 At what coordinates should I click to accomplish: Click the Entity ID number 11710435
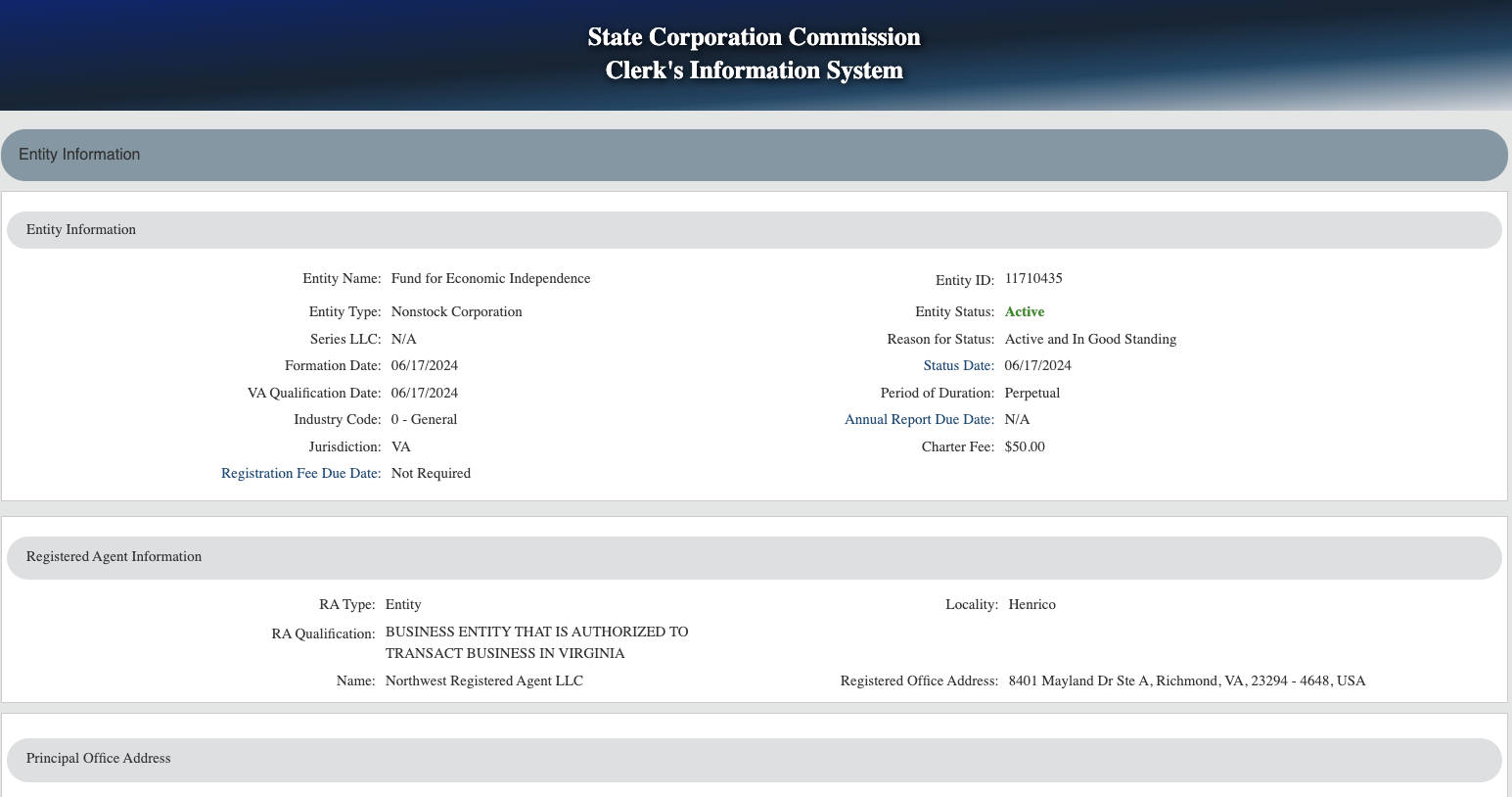[x=1032, y=278]
